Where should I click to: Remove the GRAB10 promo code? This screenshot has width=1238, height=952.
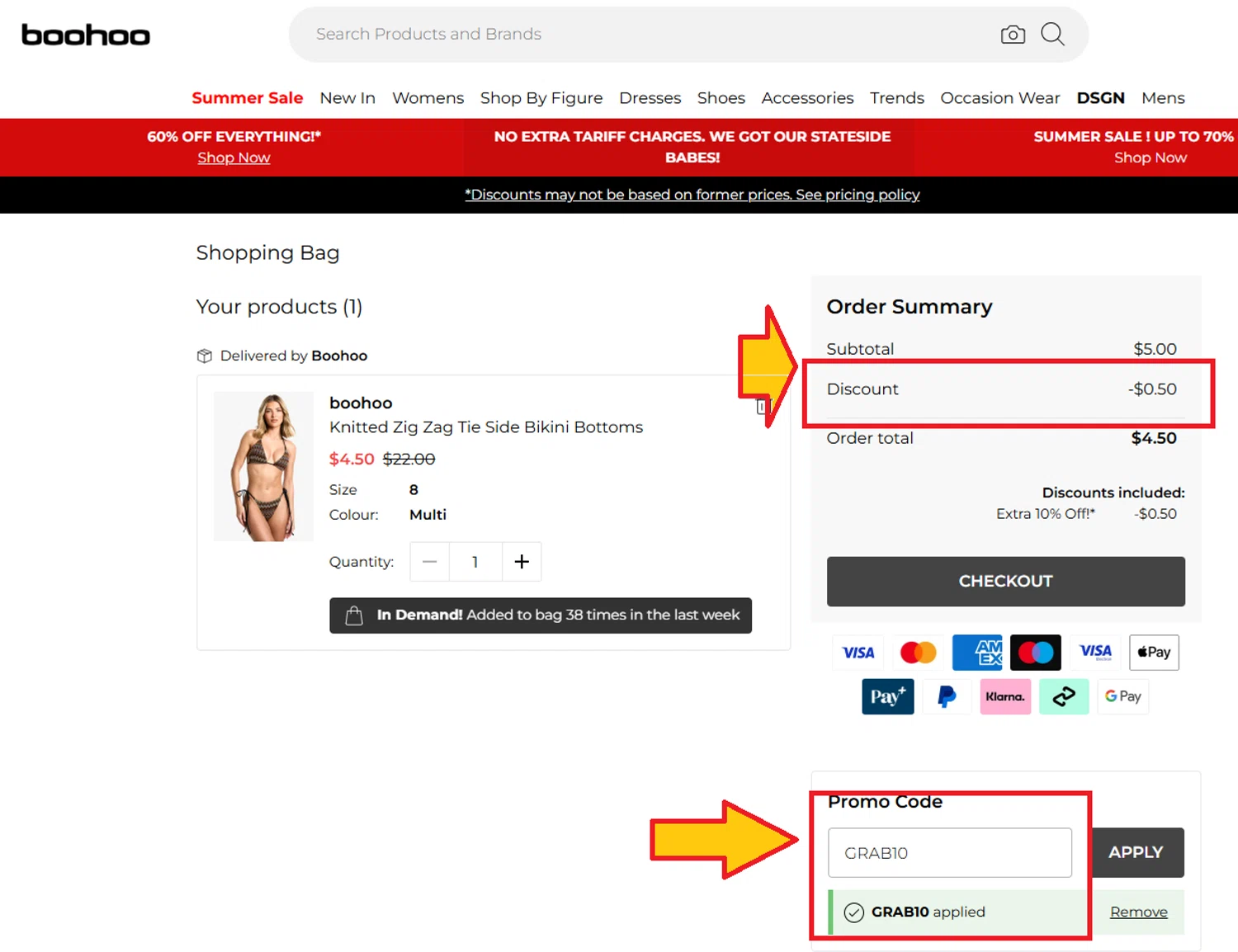point(1139,912)
